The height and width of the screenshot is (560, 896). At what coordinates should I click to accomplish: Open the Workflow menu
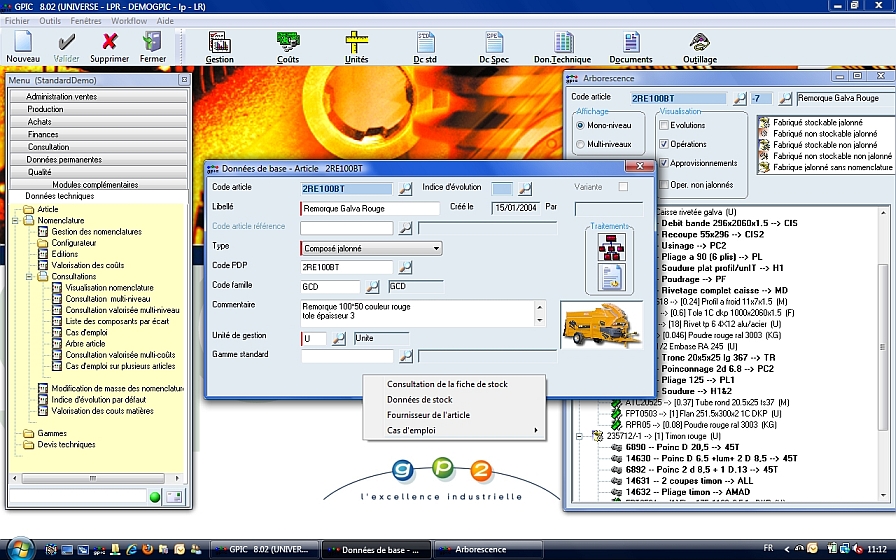click(129, 20)
